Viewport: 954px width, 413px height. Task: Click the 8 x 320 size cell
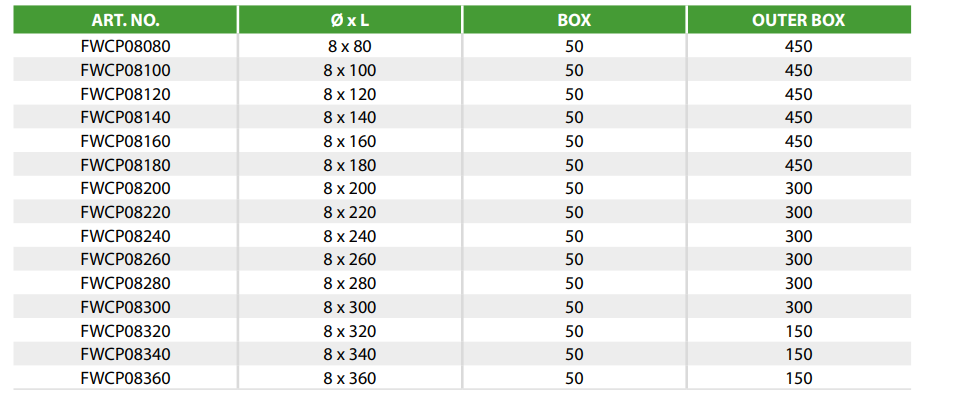coord(350,331)
